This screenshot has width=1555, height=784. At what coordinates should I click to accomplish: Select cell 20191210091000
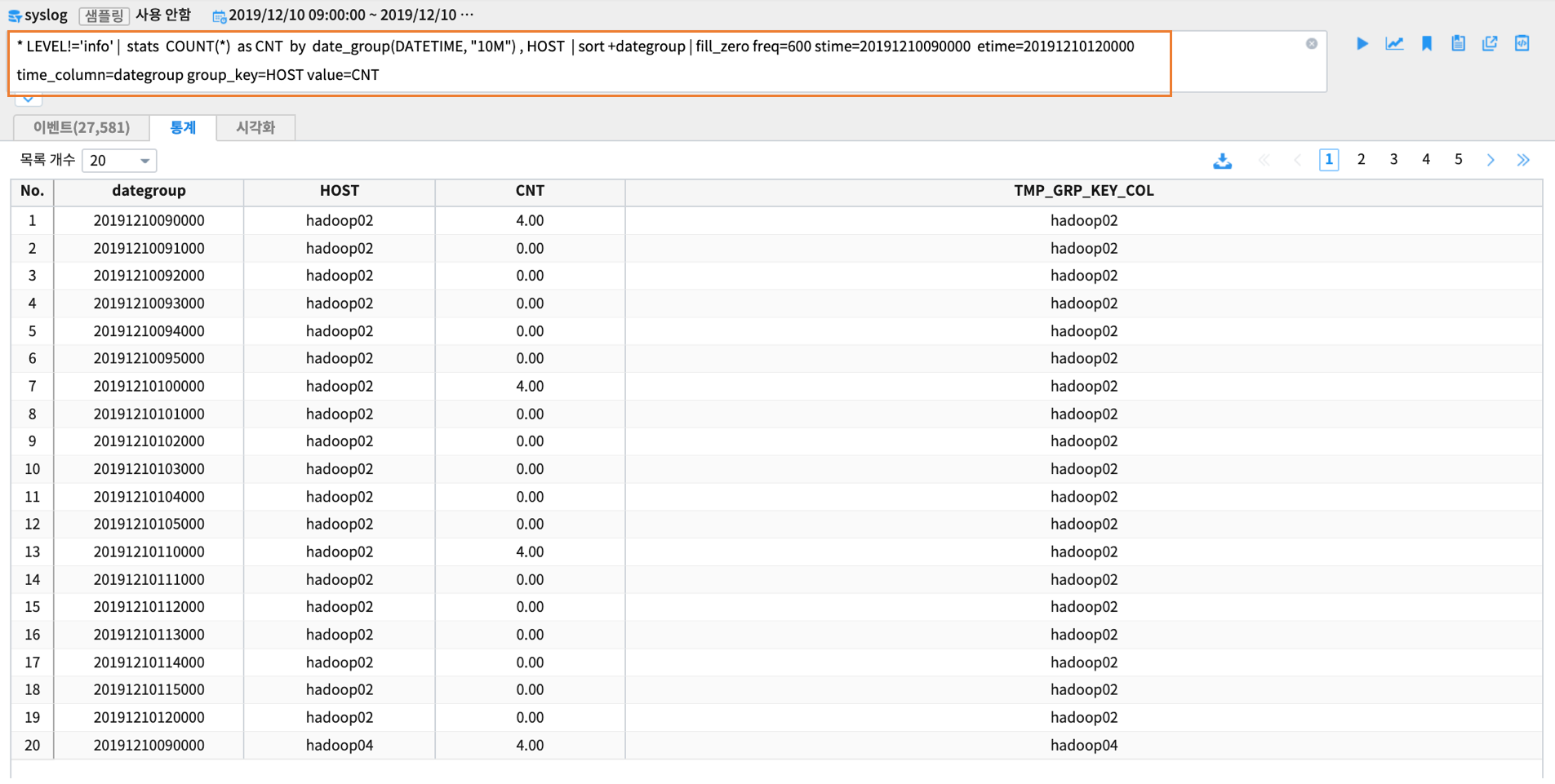[x=149, y=249]
